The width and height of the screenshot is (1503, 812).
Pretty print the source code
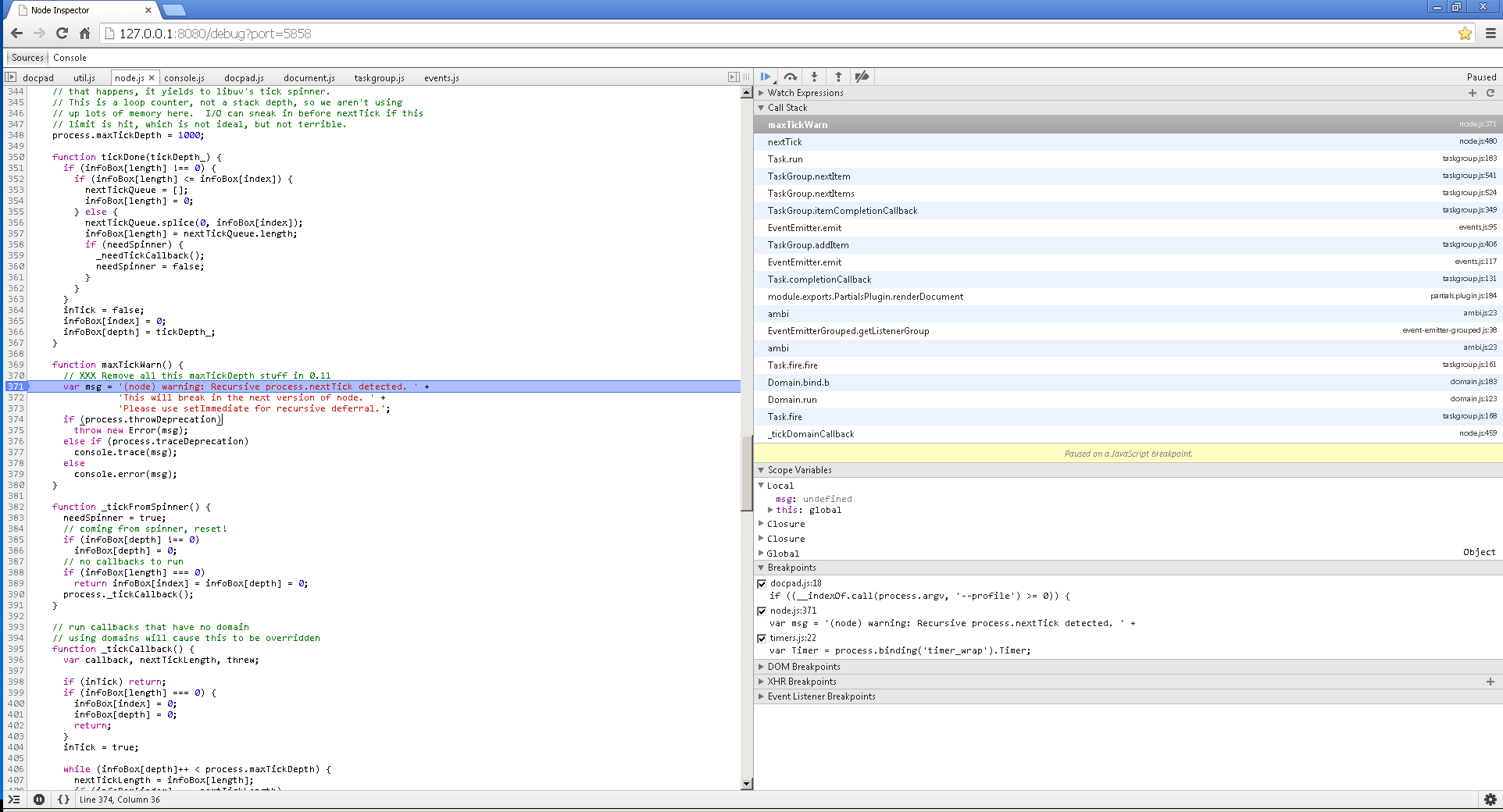64,800
